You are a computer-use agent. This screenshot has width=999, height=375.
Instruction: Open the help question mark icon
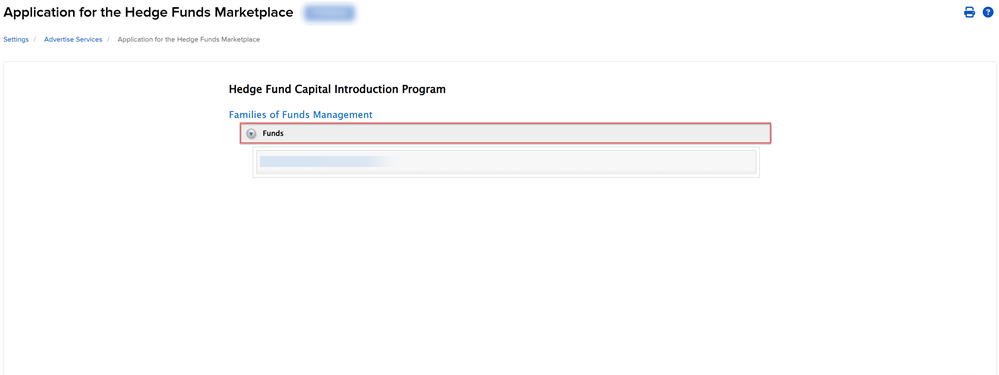tap(988, 12)
